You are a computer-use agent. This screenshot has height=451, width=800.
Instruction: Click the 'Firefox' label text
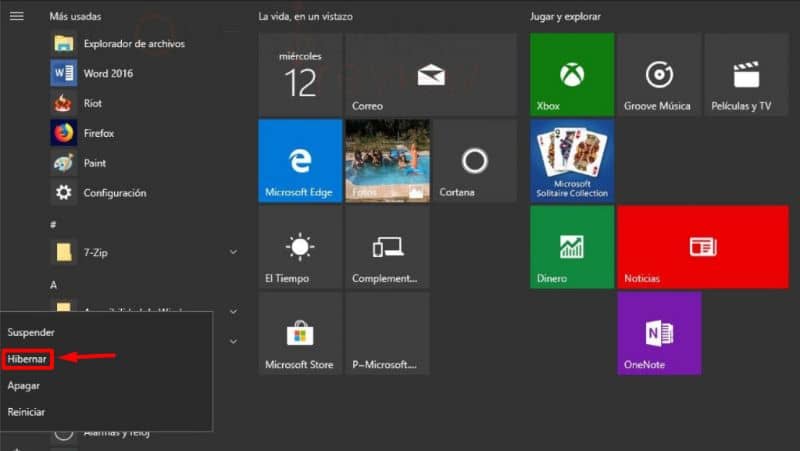tap(99, 133)
